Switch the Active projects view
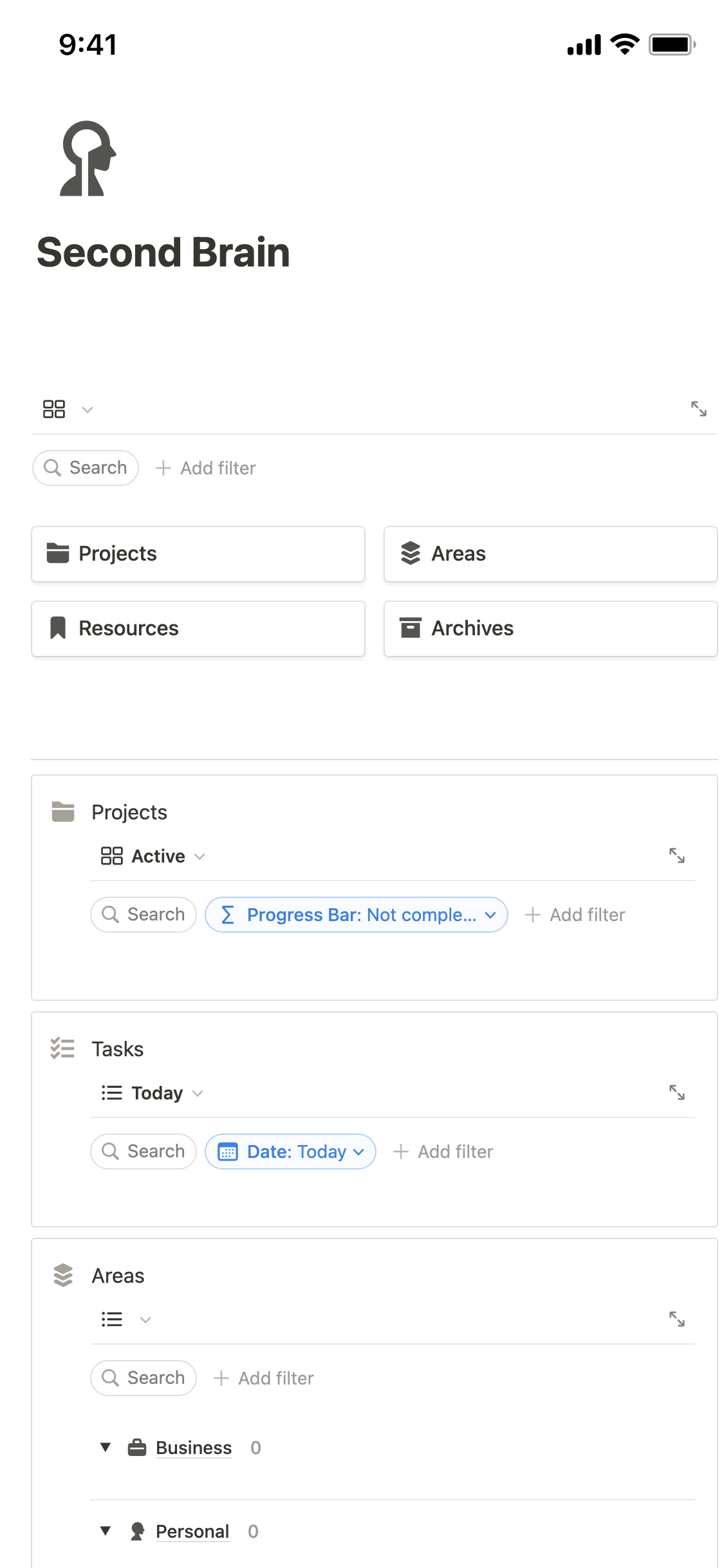 click(x=153, y=856)
